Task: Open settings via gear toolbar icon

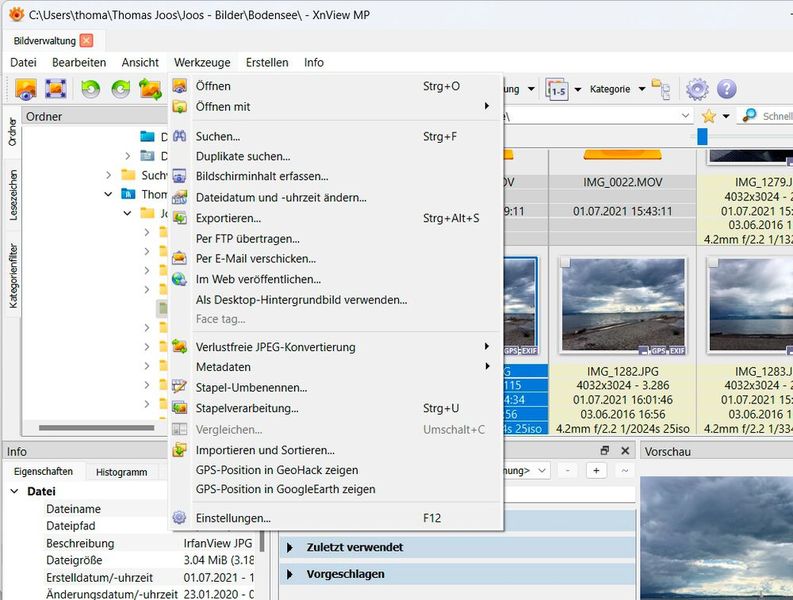Action: pos(697,89)
